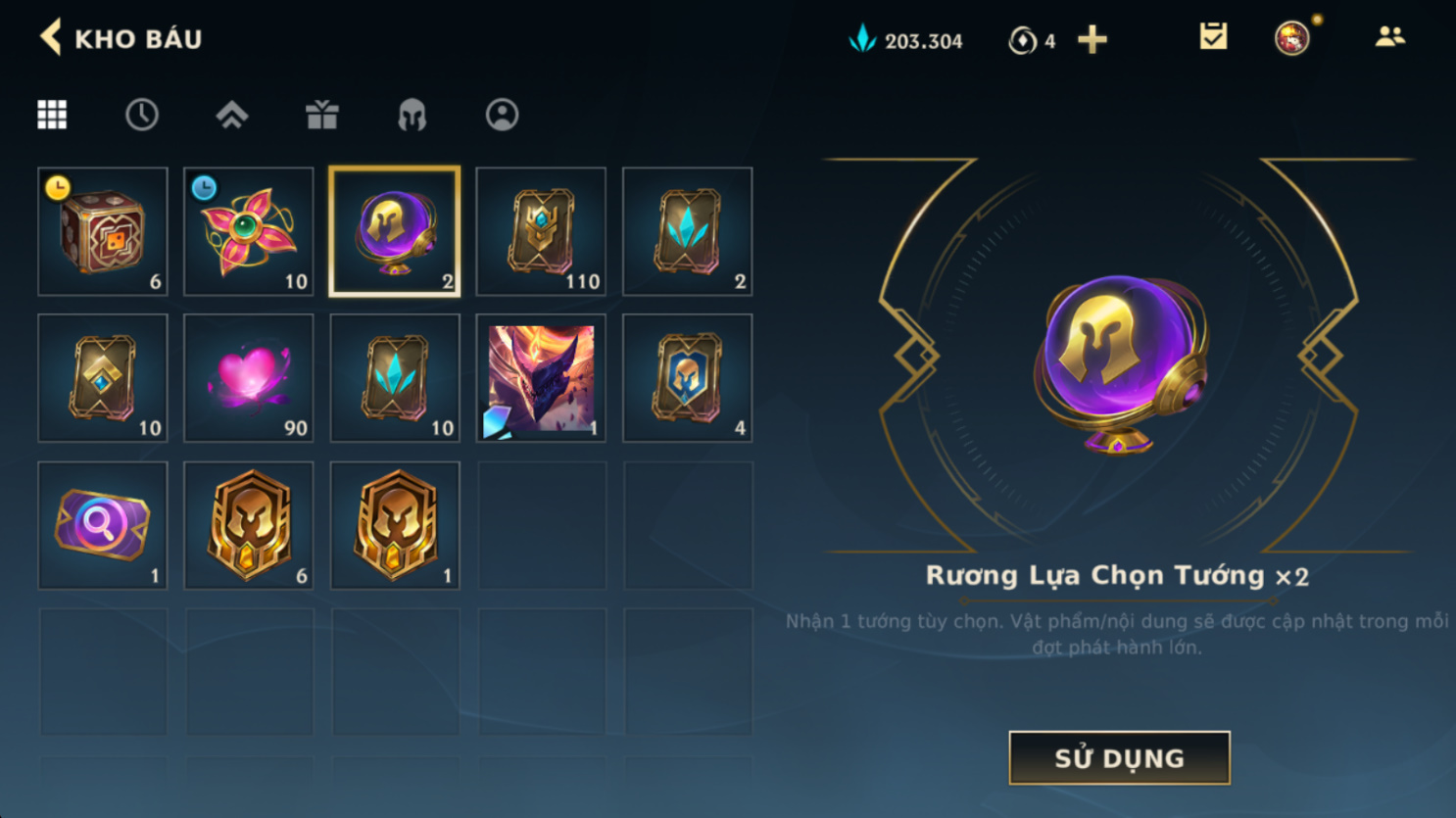This screenshot has height=818, width=1456.
Task: Open the upgrade chevrons filter tab
Action: (232, 115)
